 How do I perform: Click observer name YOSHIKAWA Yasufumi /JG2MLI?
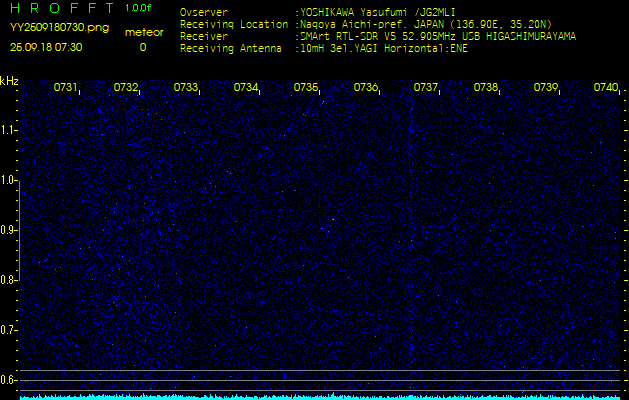[x=377, y=13]
